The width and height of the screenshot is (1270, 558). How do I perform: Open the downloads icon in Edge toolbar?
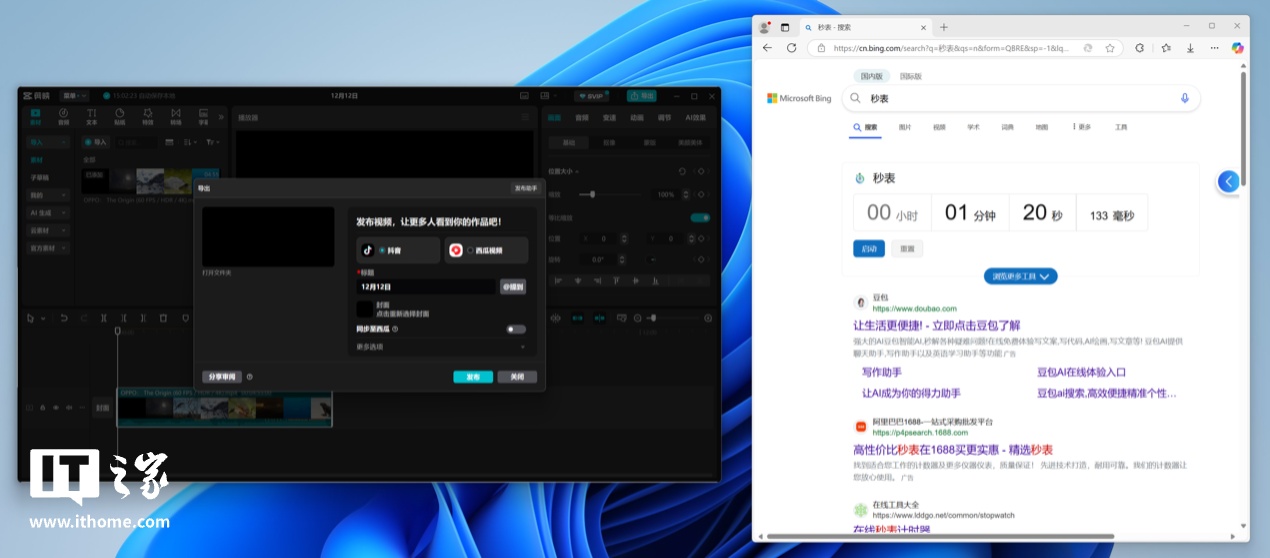[1190, 48]
